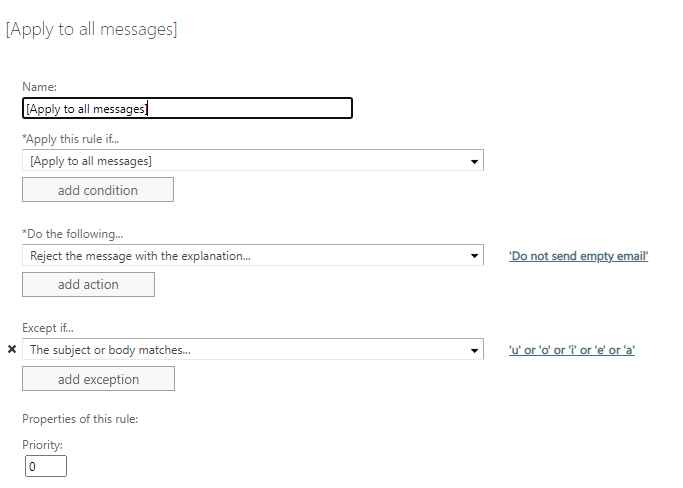Expand the 'Apply this rule if' dropdown arrow

pyautogui.click(x=473, y=161)
